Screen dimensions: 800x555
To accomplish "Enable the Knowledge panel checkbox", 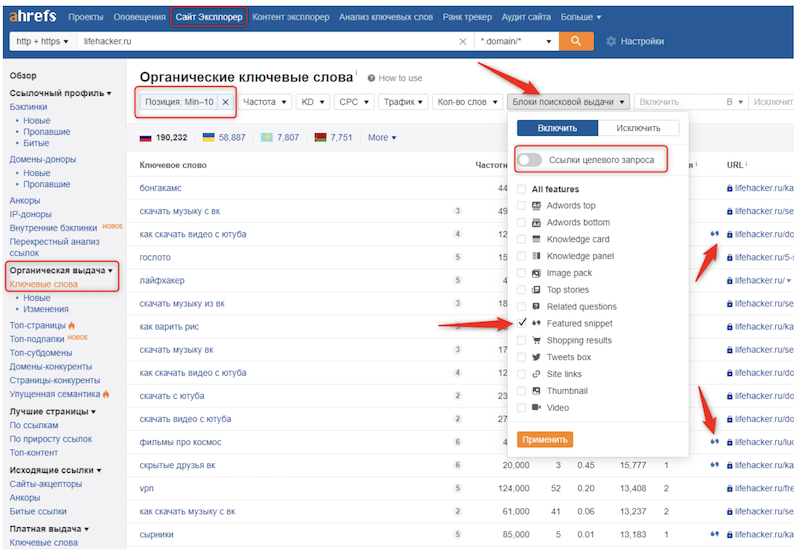I will point(521,256).
